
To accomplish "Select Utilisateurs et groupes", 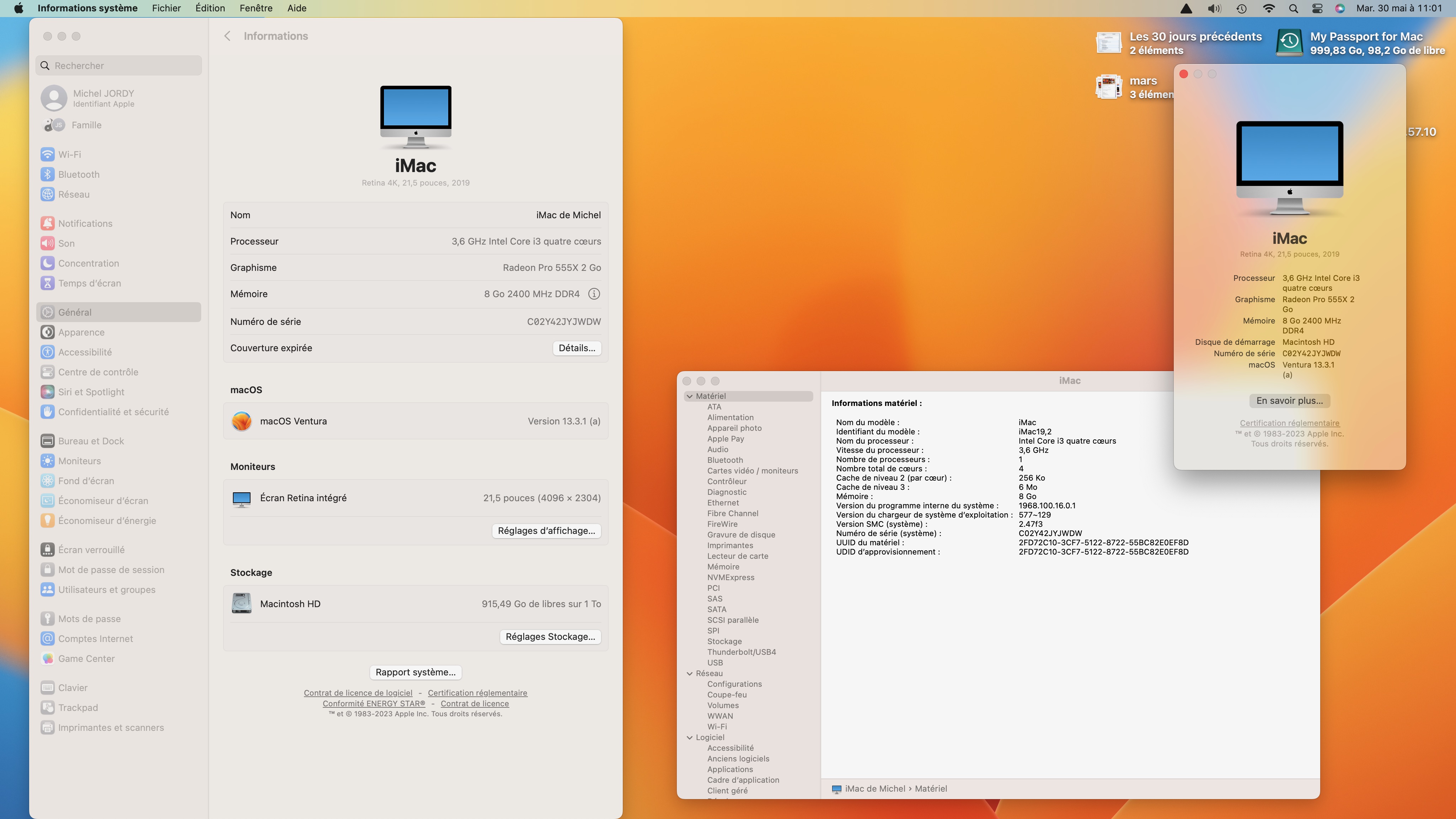I will [106, 589].
